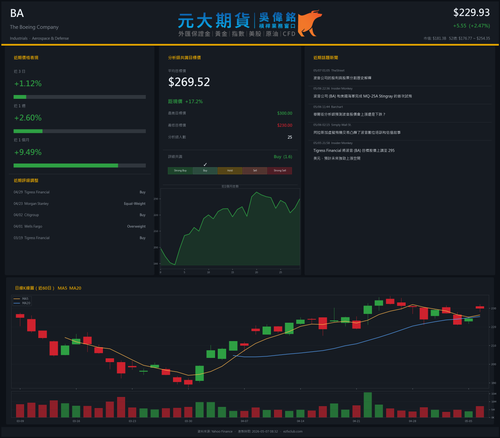Viewport: 500px width, 438px height.
Task: Click the 04/02 Citigroup rating row
Action: click(80, 215)
